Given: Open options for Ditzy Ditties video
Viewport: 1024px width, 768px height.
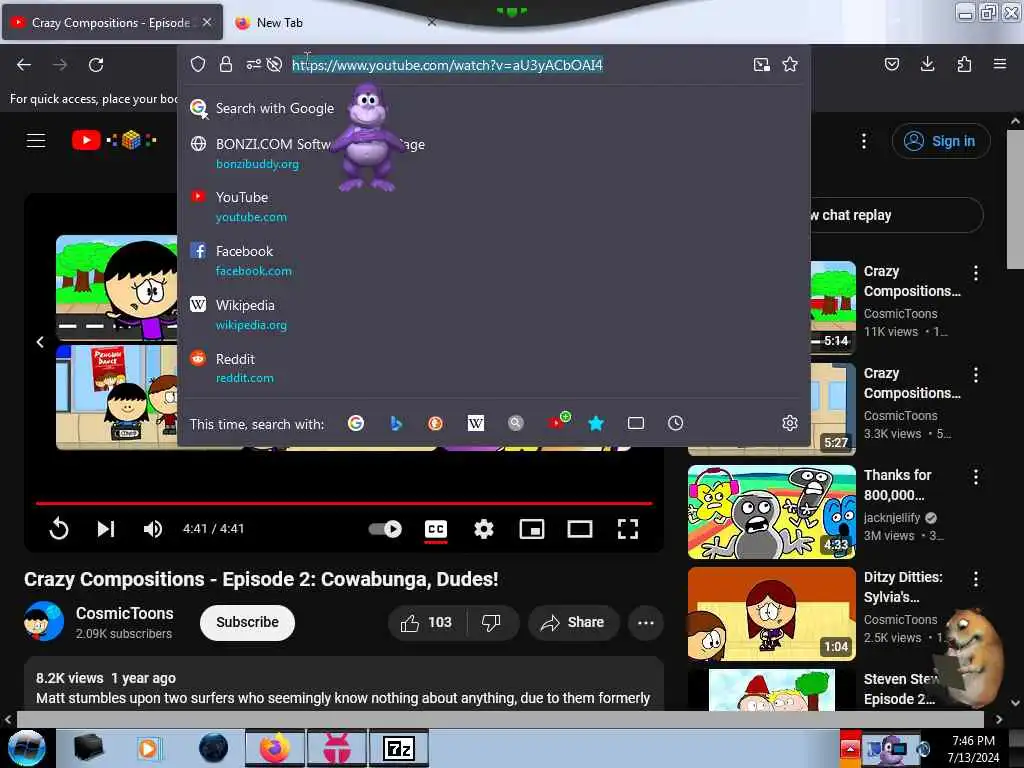Looking at the screenshot, I should (x=976, y=579).
